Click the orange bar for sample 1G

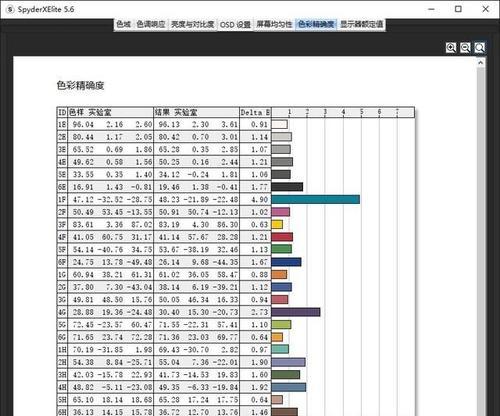click(279, 274)
